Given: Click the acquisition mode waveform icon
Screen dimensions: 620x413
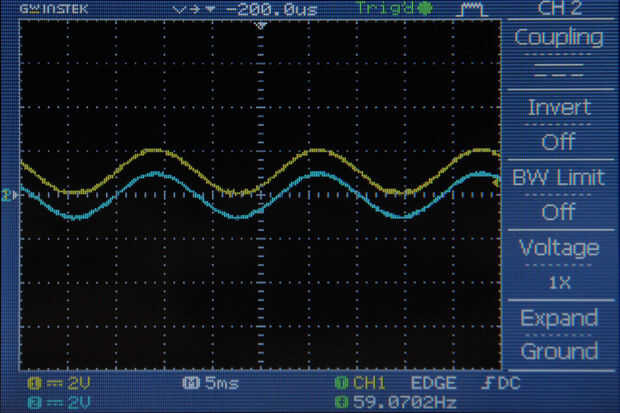Looking at the screenshot, I should 471,9.
